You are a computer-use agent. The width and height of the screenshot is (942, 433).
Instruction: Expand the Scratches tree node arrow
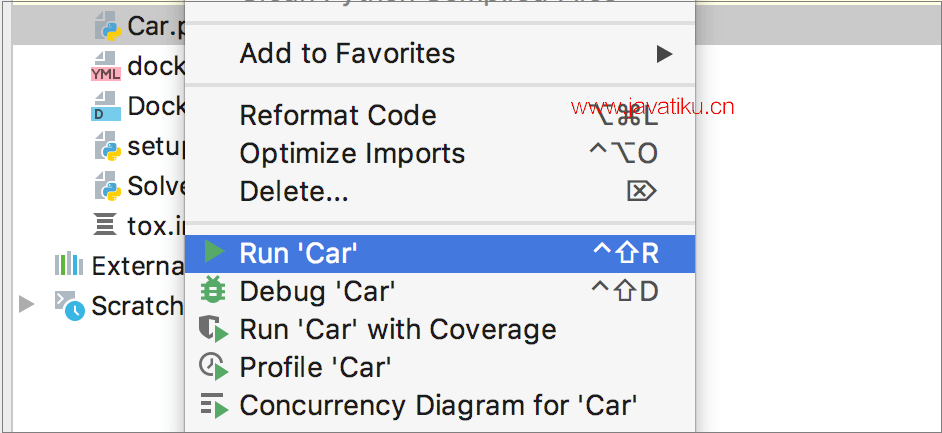click(x=26, y=304)
